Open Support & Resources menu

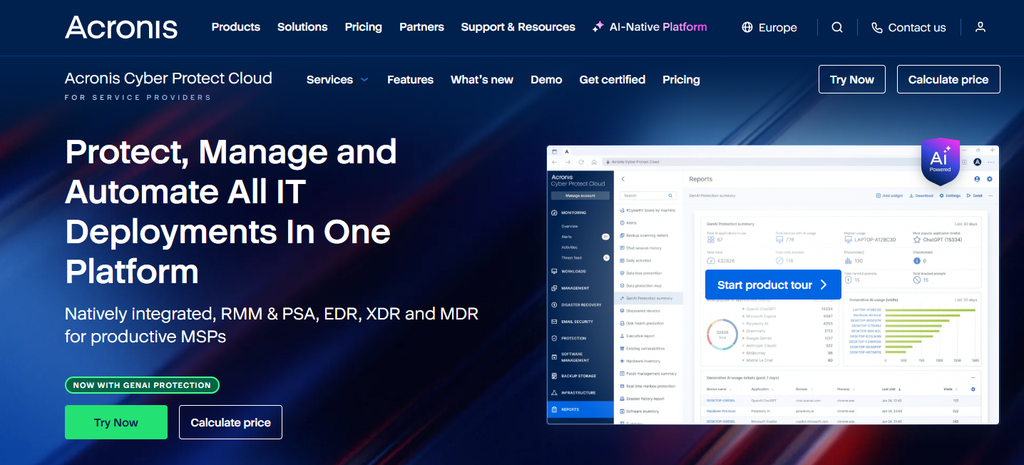(518, 27)
